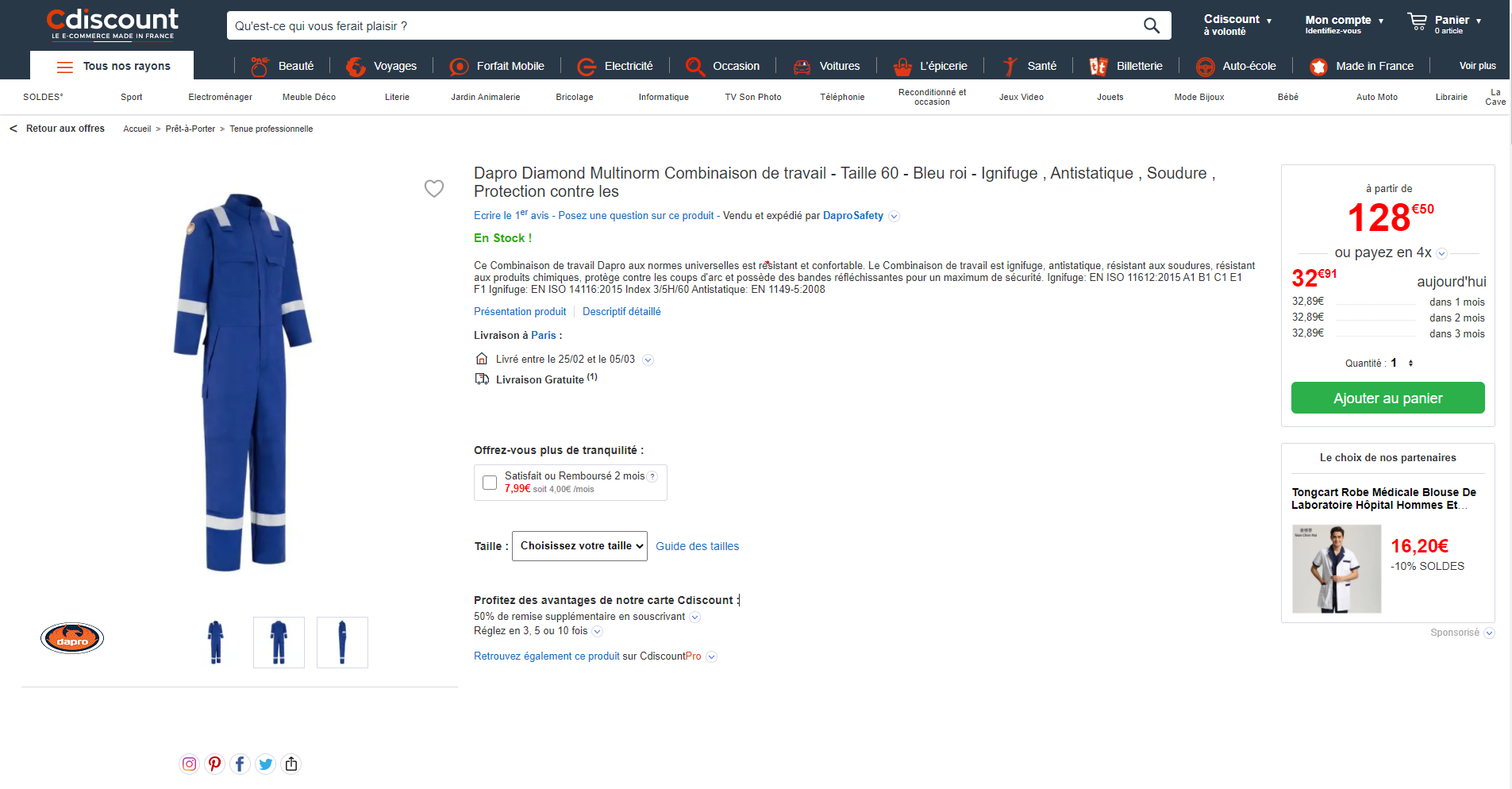Screen dimensions: 1512x789
Task: Click the Voitures car icon
Action: click(x=802, y=66)
